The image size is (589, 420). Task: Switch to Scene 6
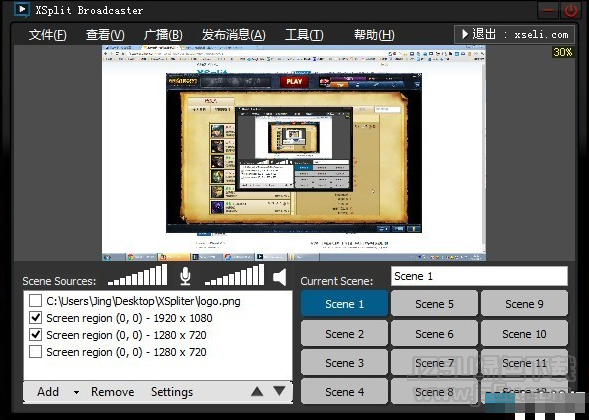pyautogui.click(x=434, y=334)
